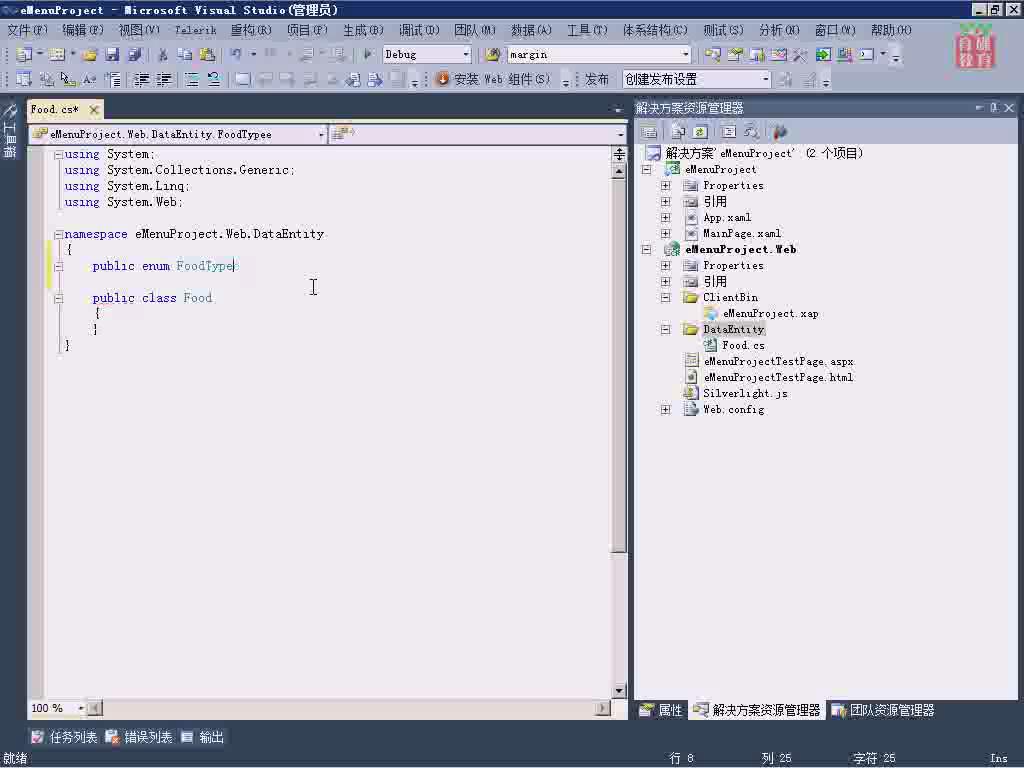The width and height of the screenshot is (1024, 768).
Task: Click the Open File folder icon
Action: (x=90, y=55)
